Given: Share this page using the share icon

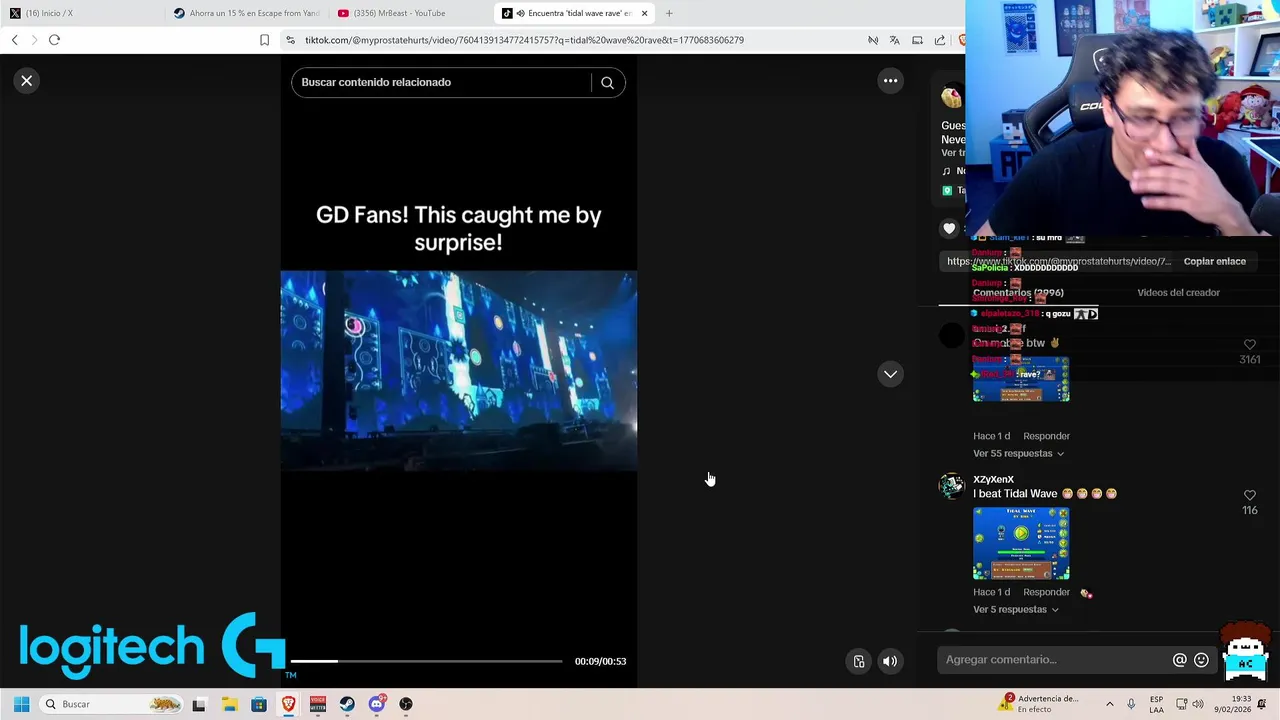Looking at the screenshot, I should [940, 40].
